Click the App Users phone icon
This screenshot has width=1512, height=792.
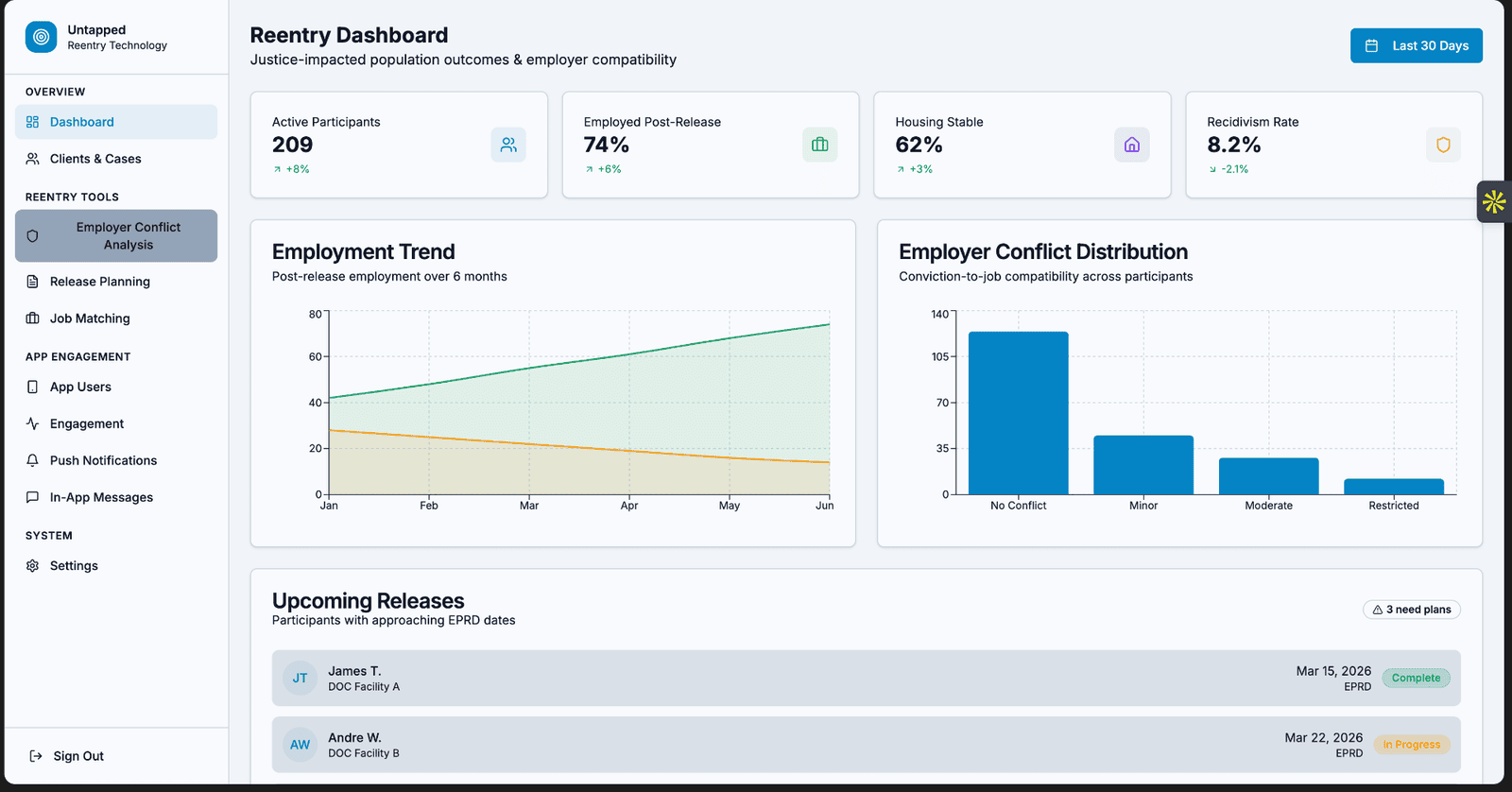click(x=32, y=387)
